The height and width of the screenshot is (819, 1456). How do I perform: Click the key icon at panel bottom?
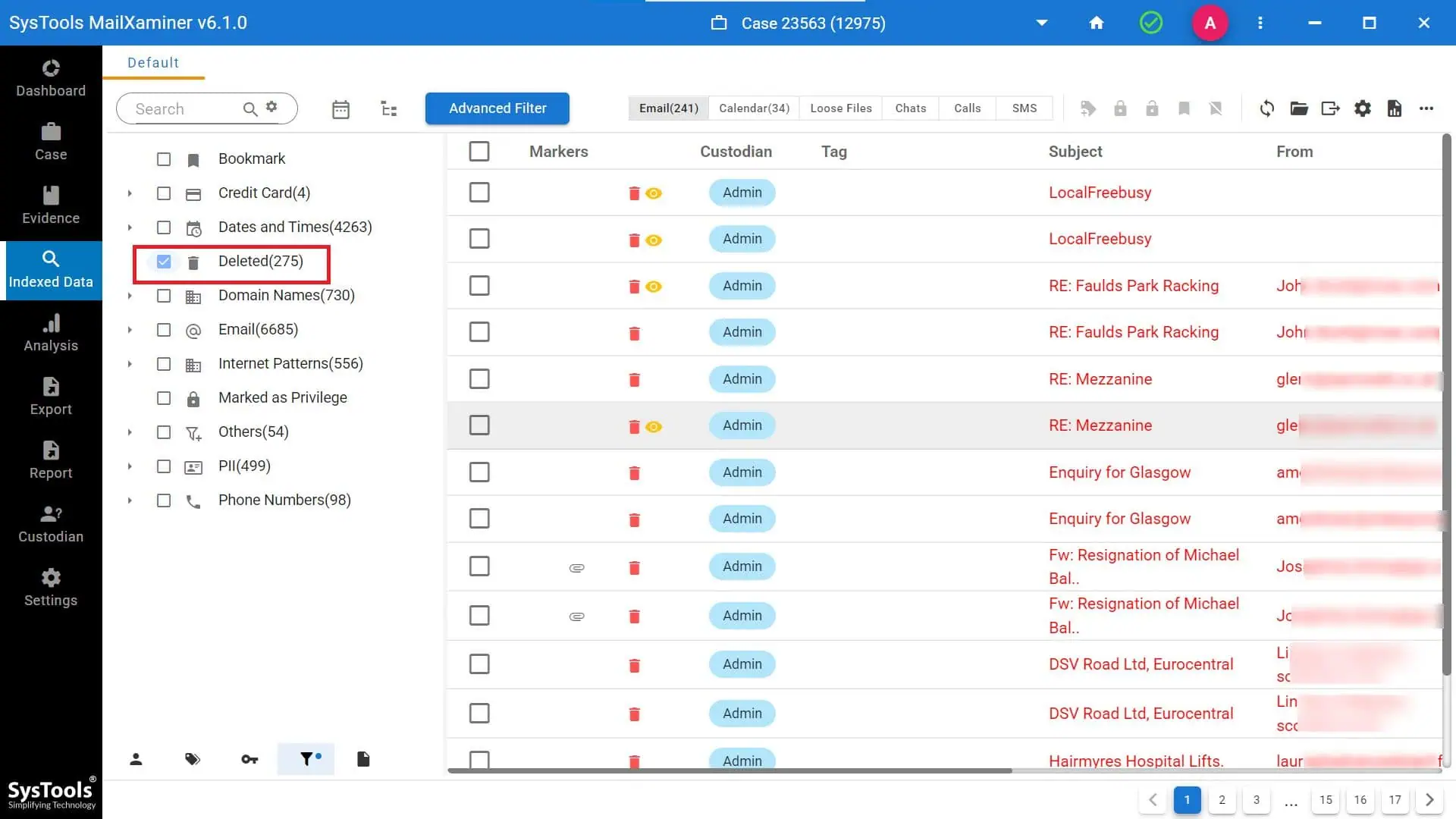pos(249,759)
